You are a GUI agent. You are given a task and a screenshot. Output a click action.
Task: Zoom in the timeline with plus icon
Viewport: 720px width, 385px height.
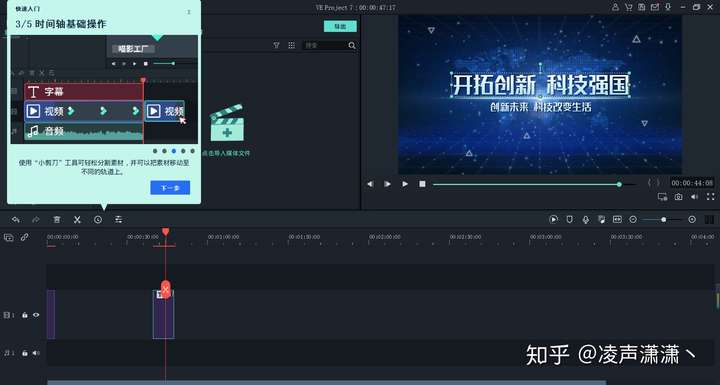(x=692, y=220)
